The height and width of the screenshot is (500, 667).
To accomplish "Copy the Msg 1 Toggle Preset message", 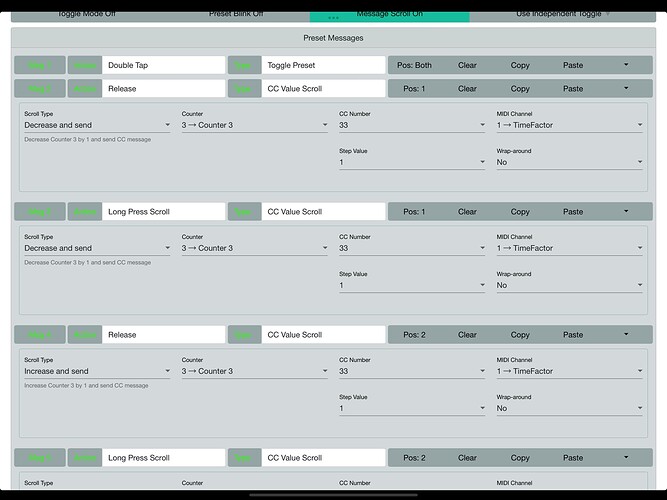I will [520, 65].
